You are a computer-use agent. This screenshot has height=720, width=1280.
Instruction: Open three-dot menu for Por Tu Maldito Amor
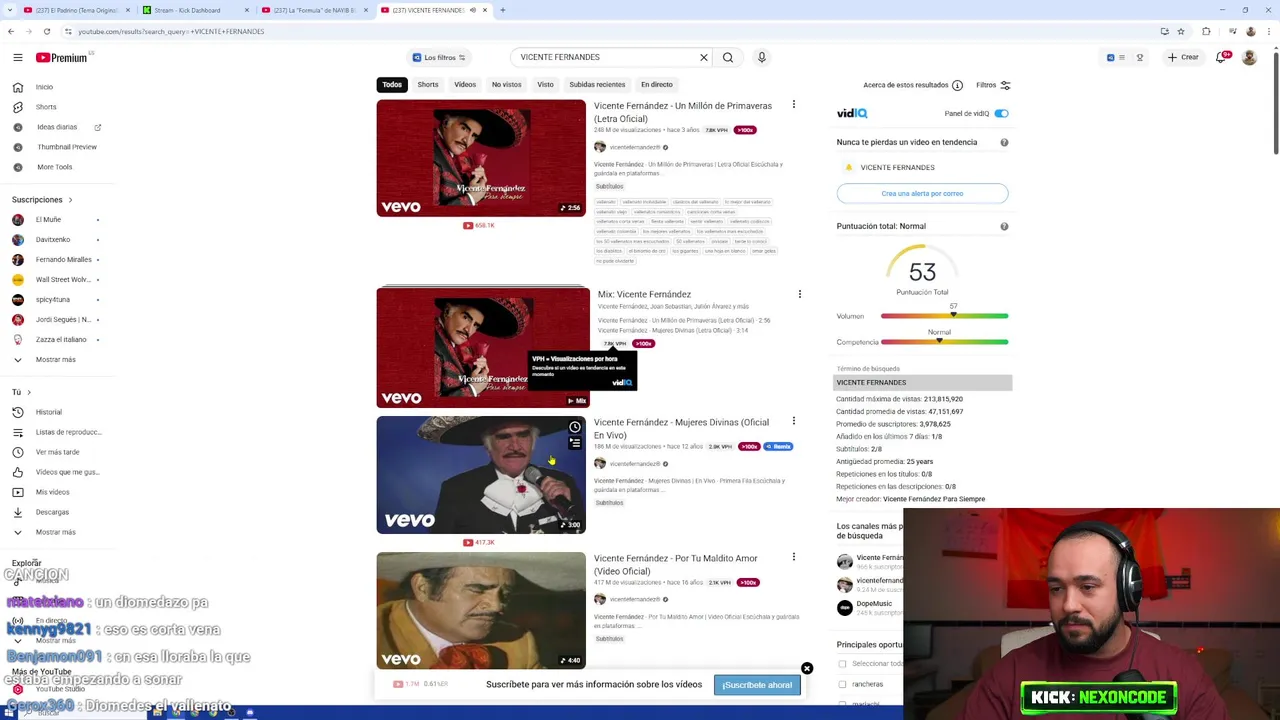(x=794, y=557)
